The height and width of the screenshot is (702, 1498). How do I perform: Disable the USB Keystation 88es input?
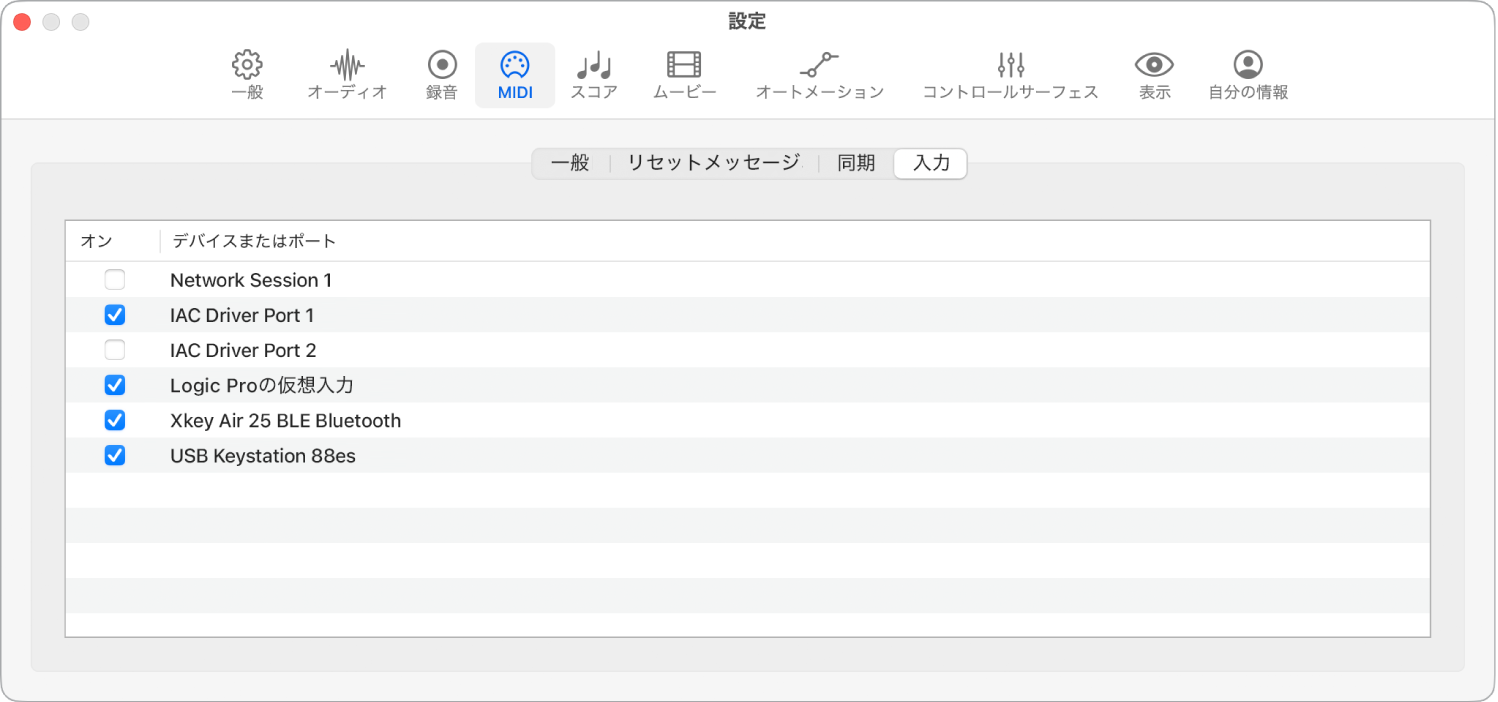point(114,455)
